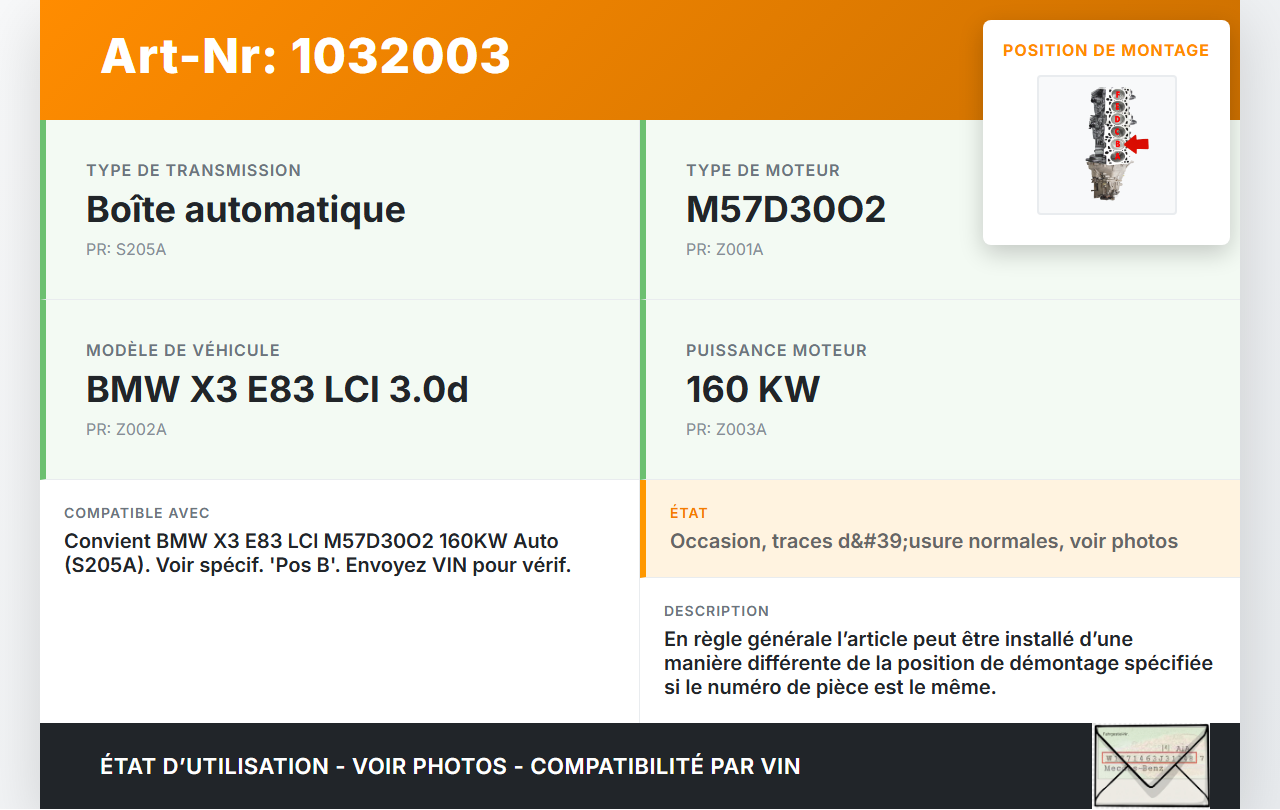Screen dimensions: 1280x810
Task: Click the PR: Z001A code
Action: point(725,249)
